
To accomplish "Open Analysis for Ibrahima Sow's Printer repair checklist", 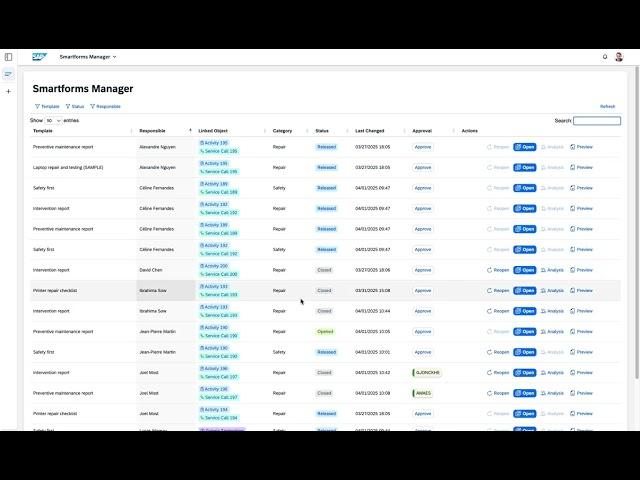I will pos(552,291).
